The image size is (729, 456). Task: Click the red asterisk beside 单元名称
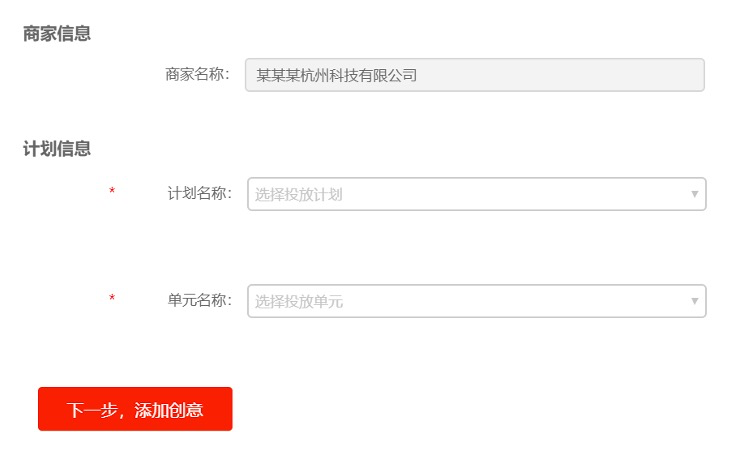(x=112, y=297)
